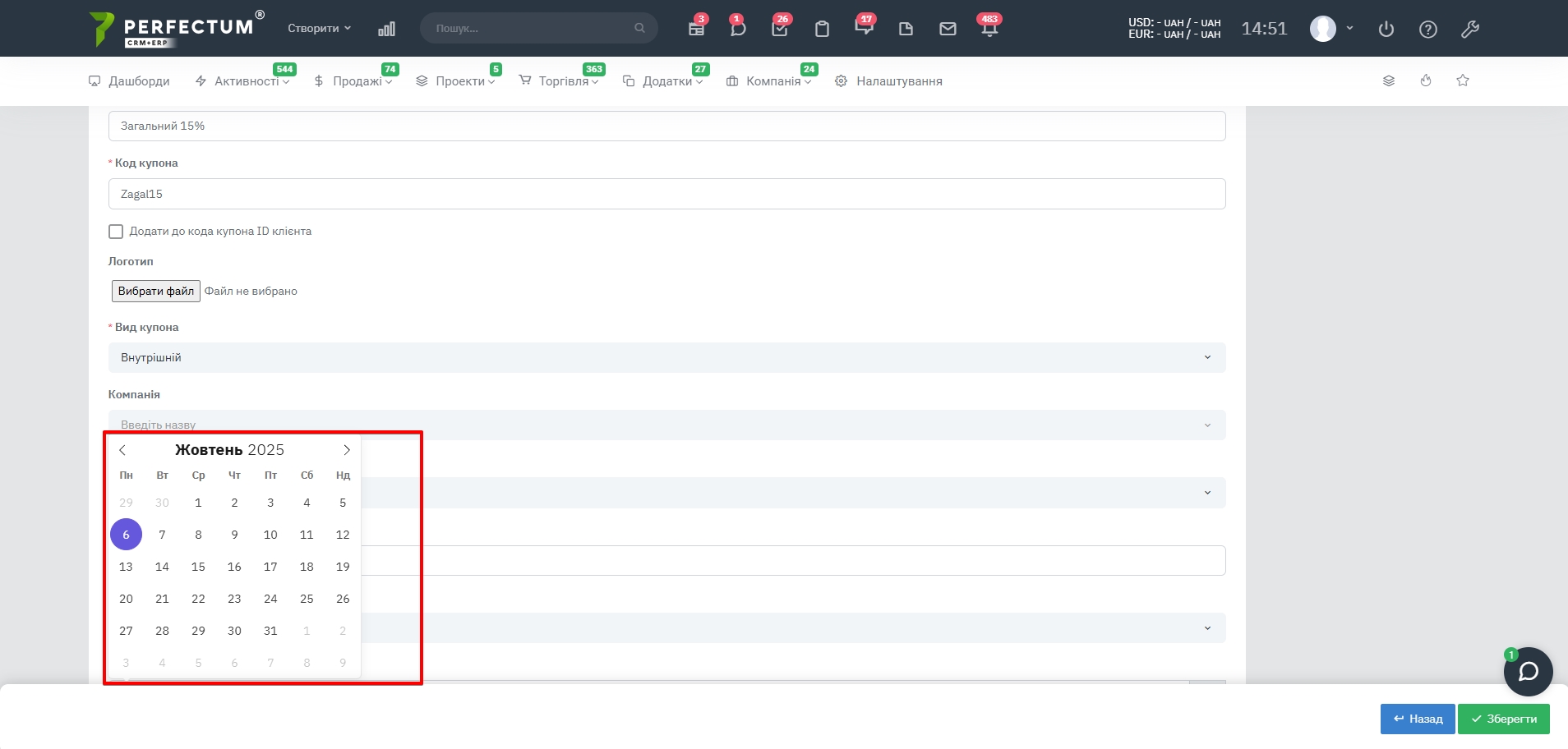Click the mail envelope icon

point(948,29)
